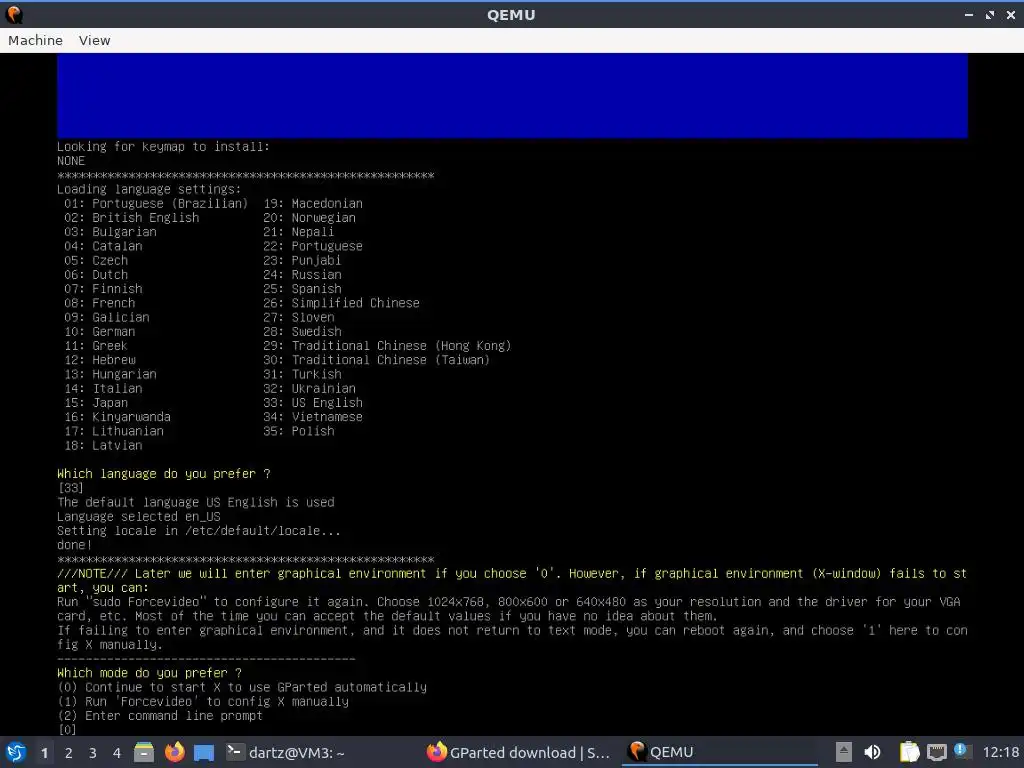Switch to workspace 3 in the pager
Viewport: 1024px width, 768px height.
93,753
